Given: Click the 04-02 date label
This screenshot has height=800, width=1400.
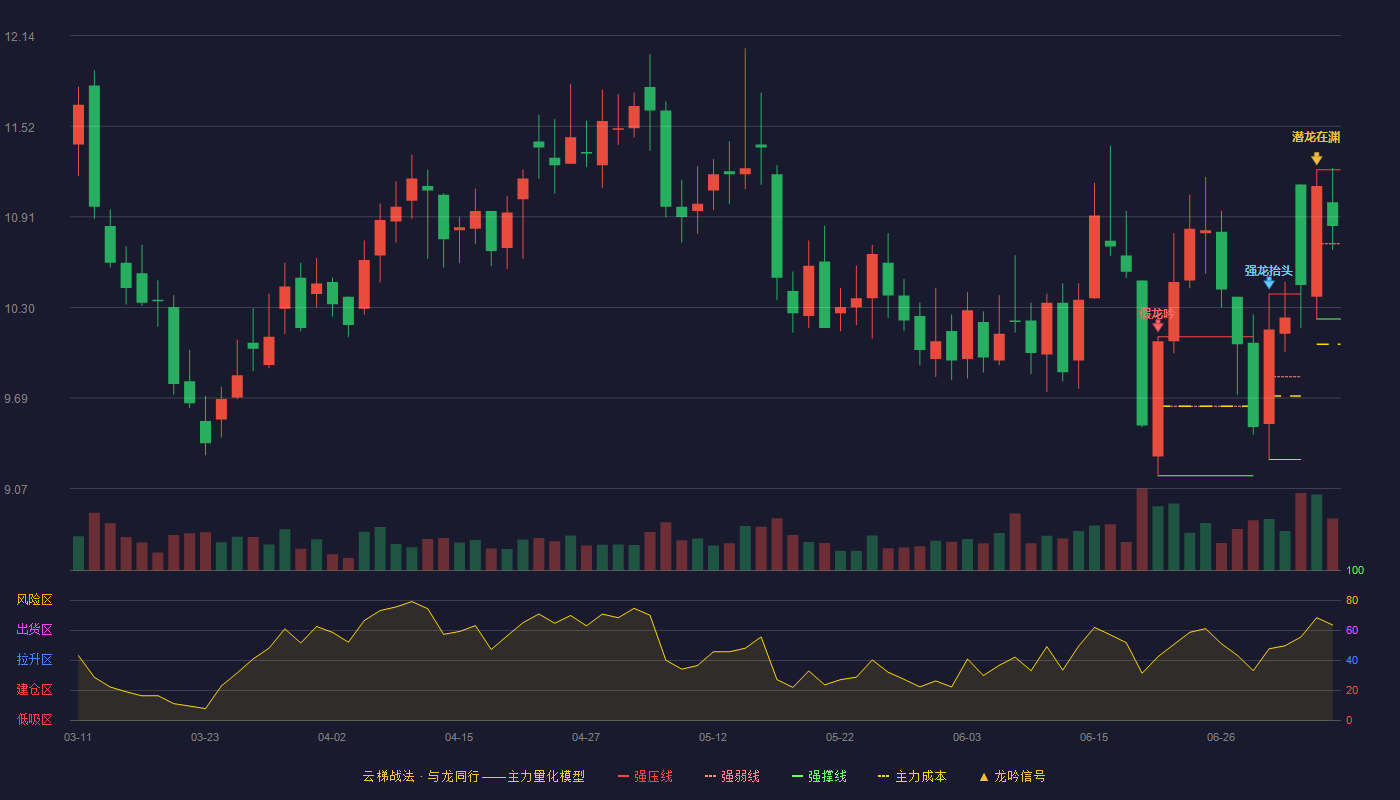Looking at the screenshot, I should 332,737.
